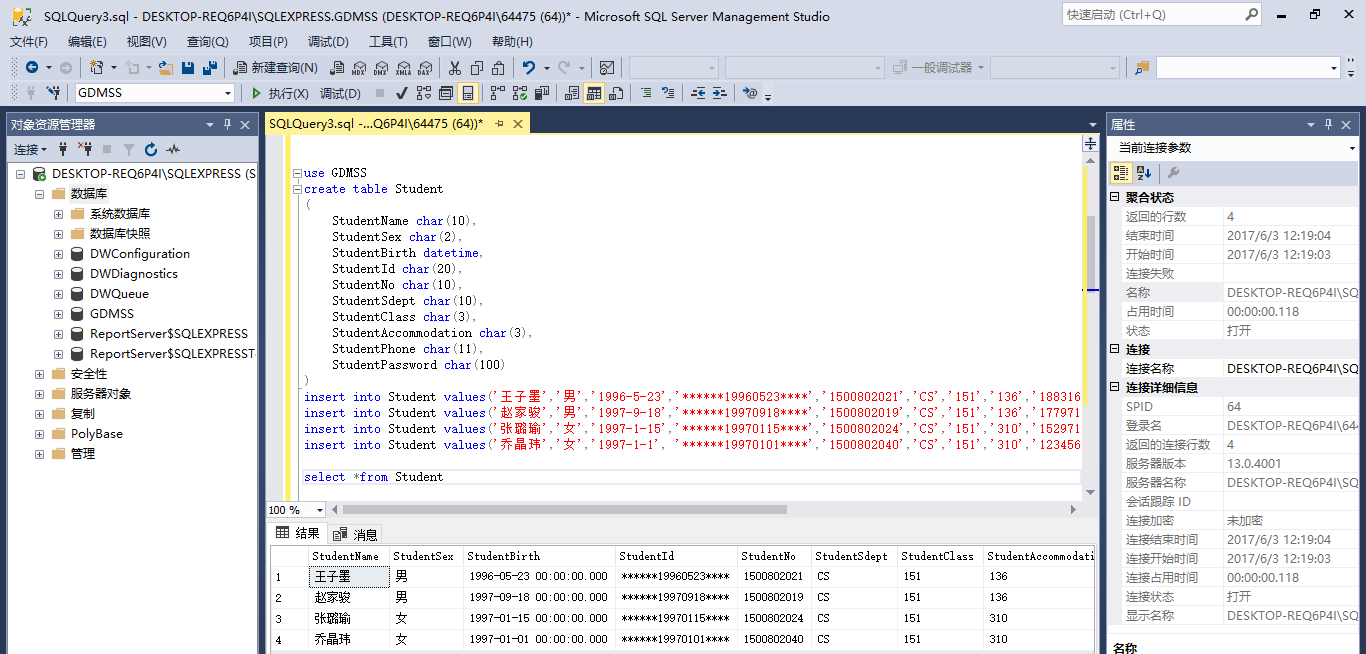The height and width of the screenshot is (654, 1366).
Task: Click the Save All icon
Action: point(210,67)
